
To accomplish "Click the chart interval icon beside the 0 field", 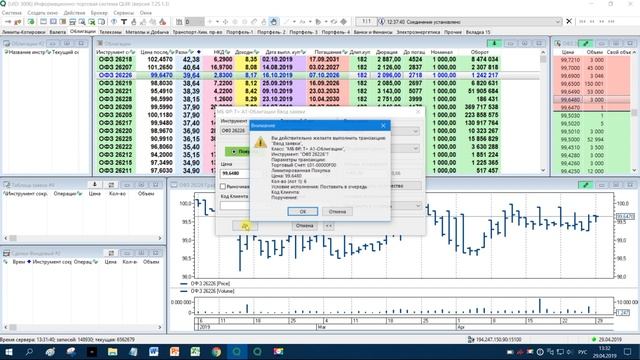I will (x=179, y=22).
